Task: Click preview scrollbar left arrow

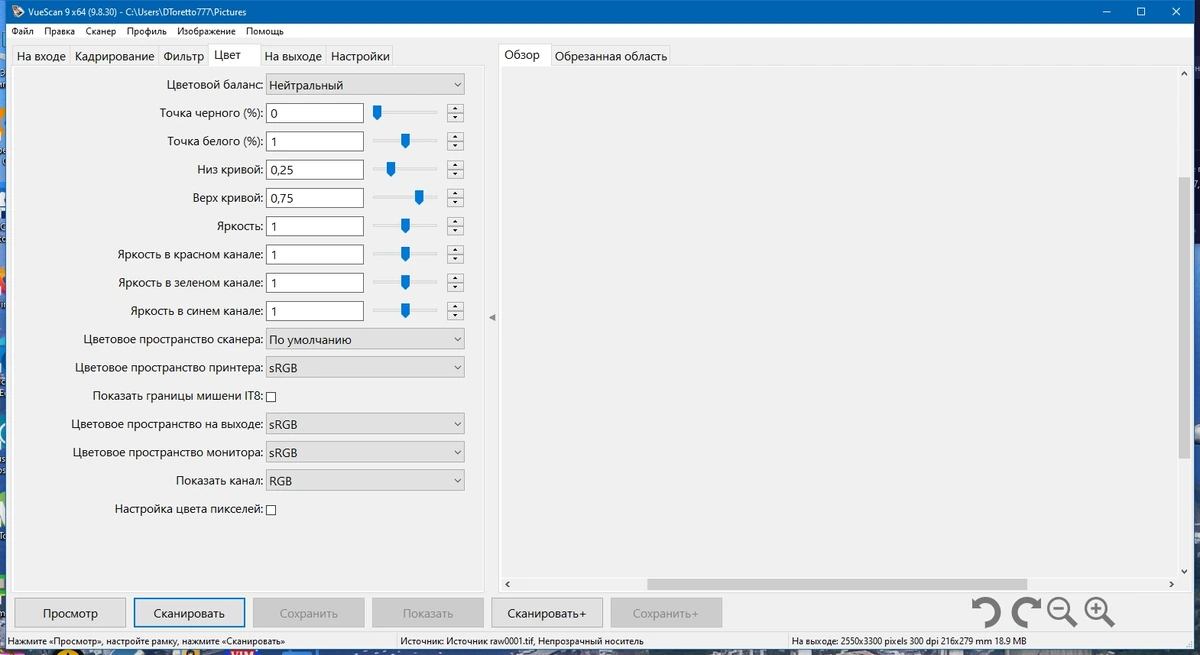Action: 507,584
